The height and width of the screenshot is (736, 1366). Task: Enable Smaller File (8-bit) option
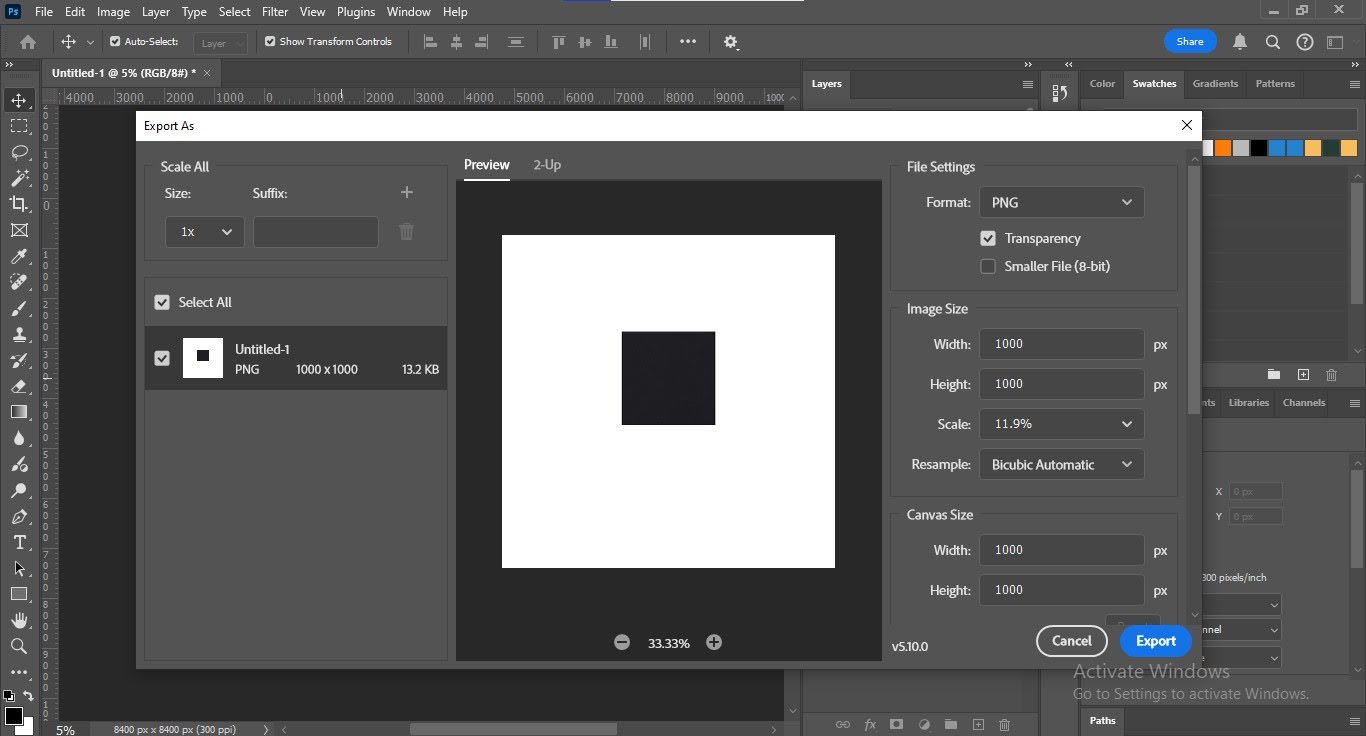coord(988,267)
